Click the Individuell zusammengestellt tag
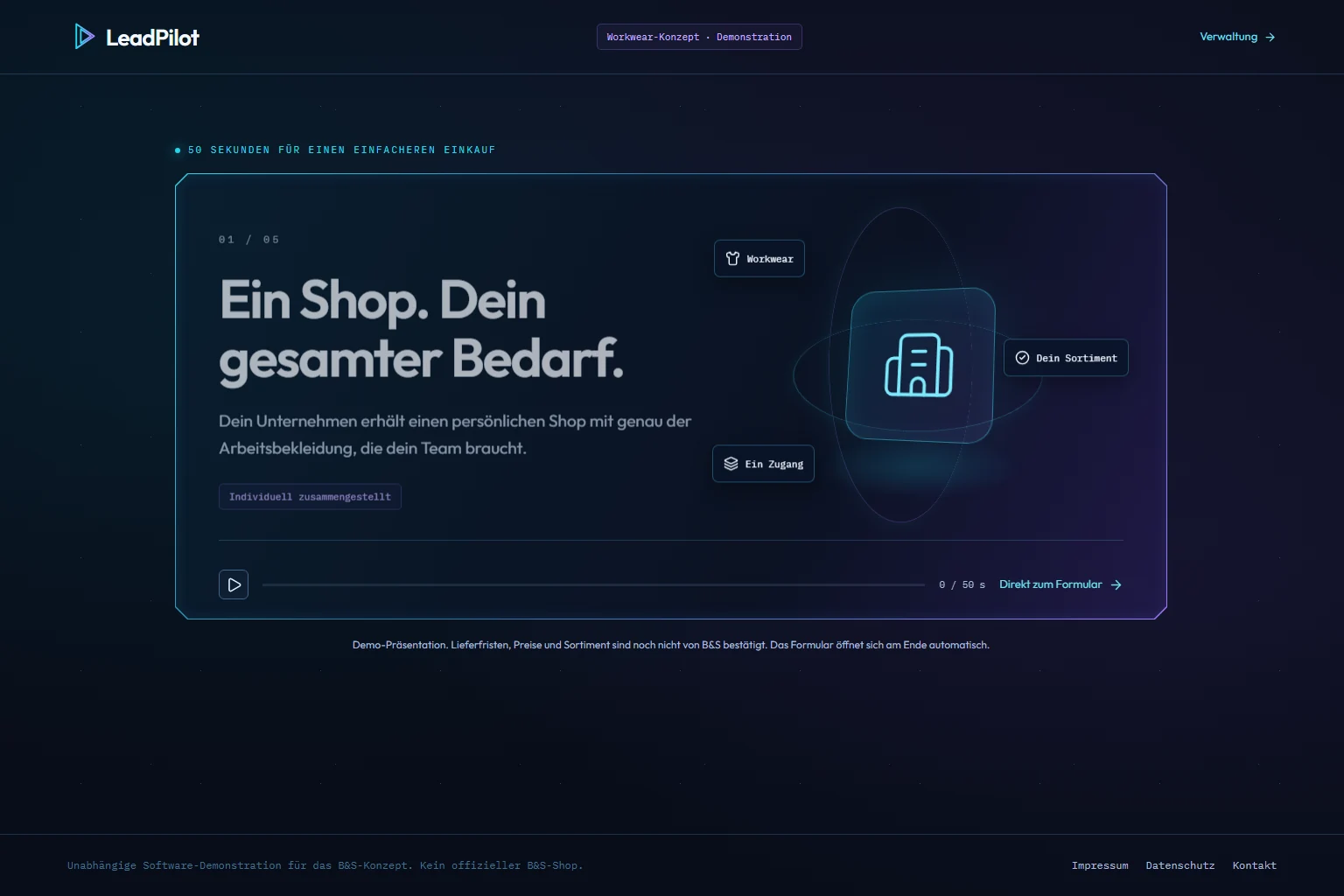 [310, 497]
